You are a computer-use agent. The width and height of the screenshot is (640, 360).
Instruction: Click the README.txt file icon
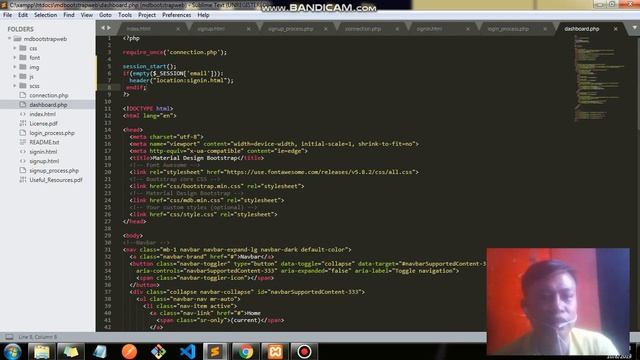23,142
